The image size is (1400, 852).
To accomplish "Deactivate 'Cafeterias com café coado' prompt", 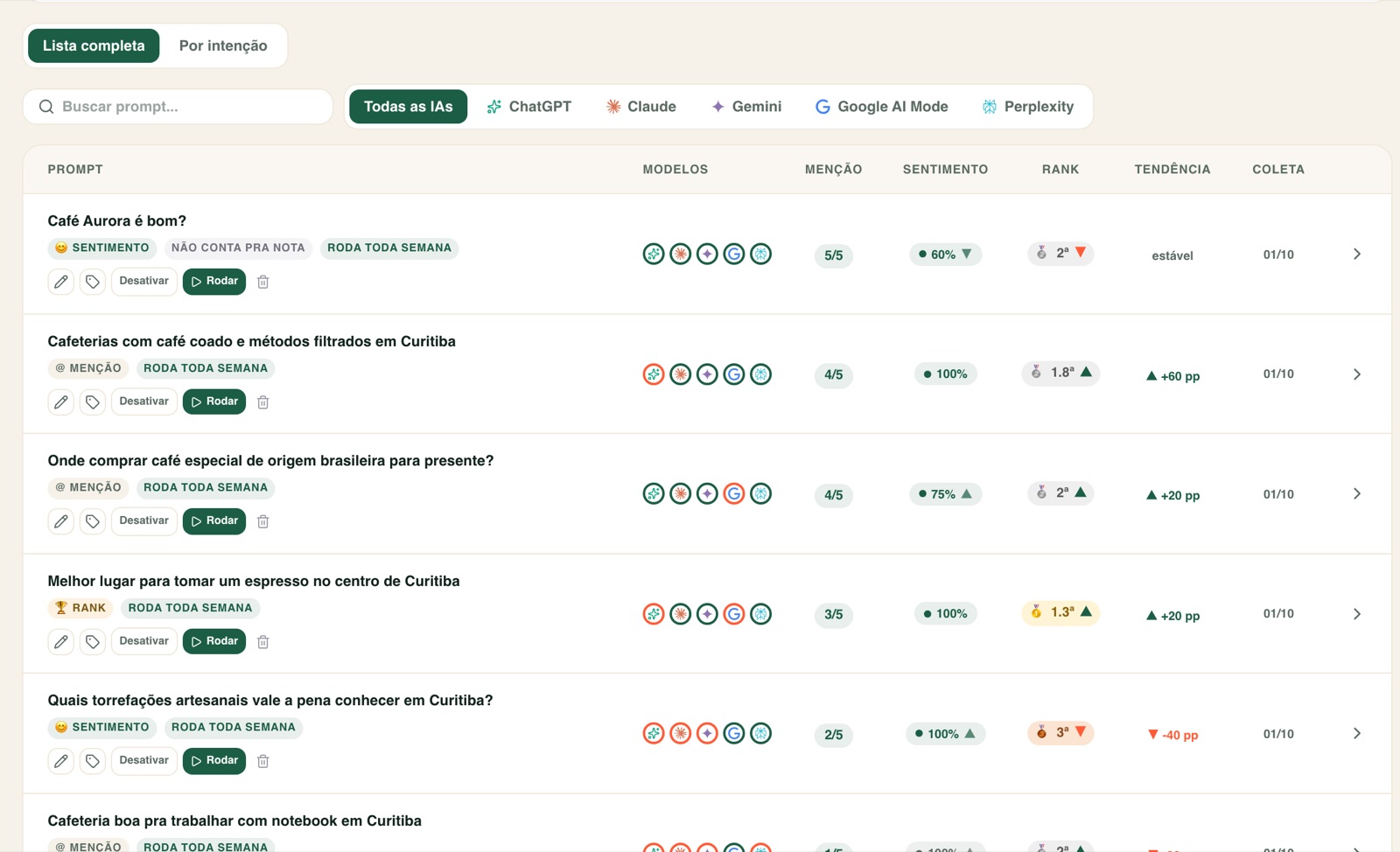I will click(143, 402).
